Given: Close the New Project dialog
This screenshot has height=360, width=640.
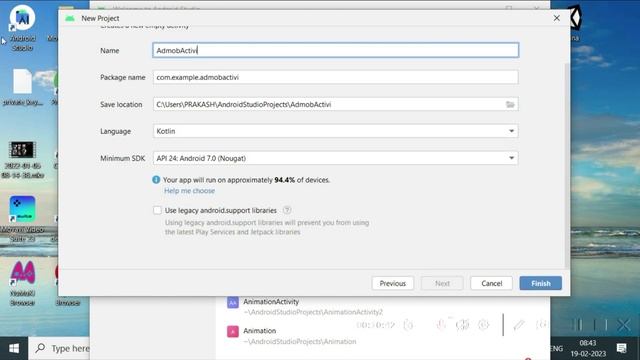Looking at the screenshot, I should coord(557,18).
